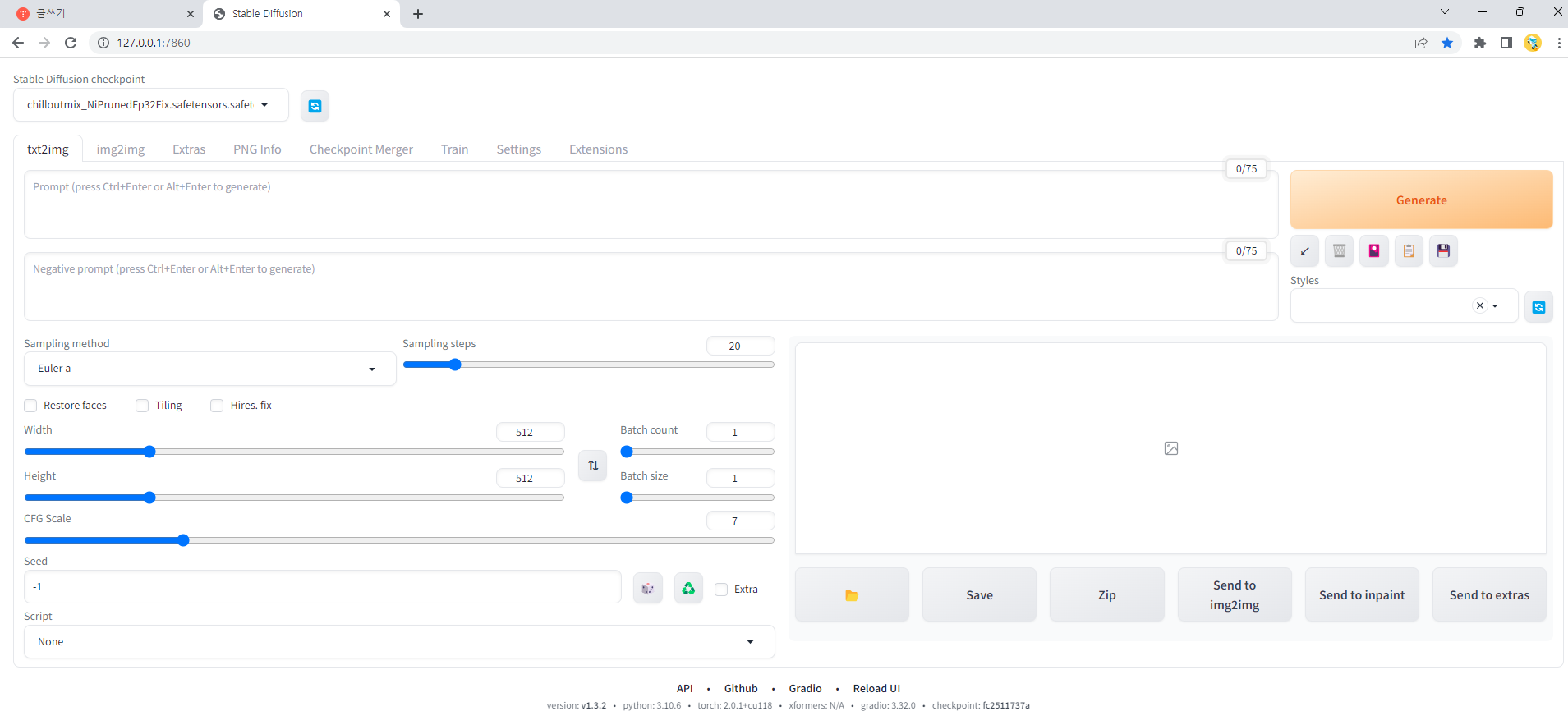1568x725 pixels.
Task: Switch to the img2img tab
Action: tap(121, 149)
